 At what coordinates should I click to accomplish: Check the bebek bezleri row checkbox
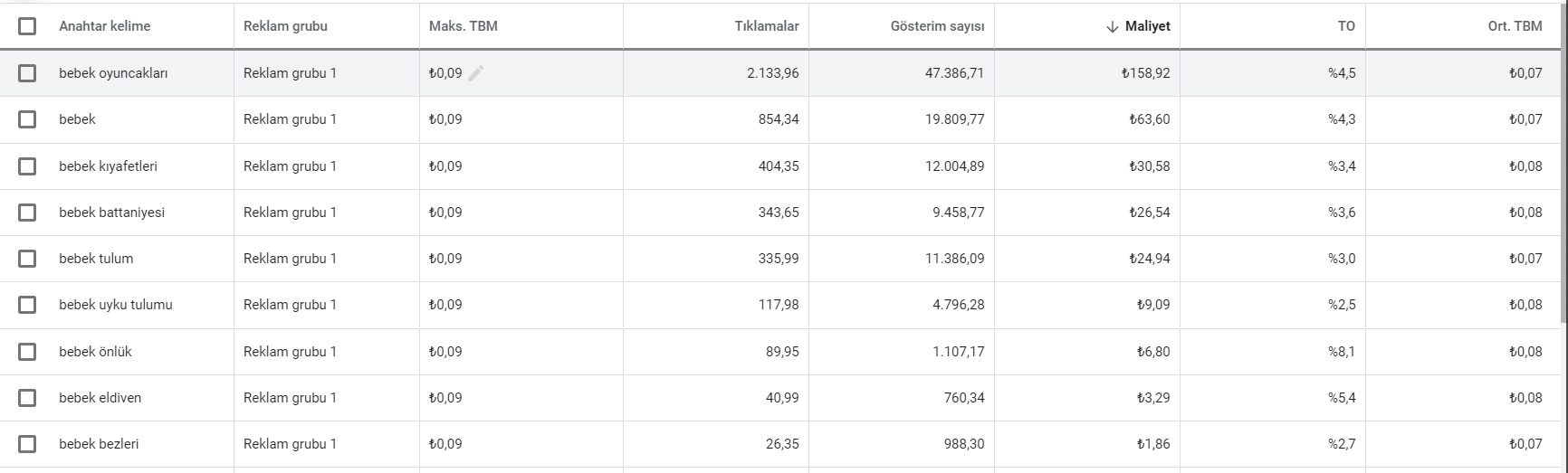[x=27, y=444]
